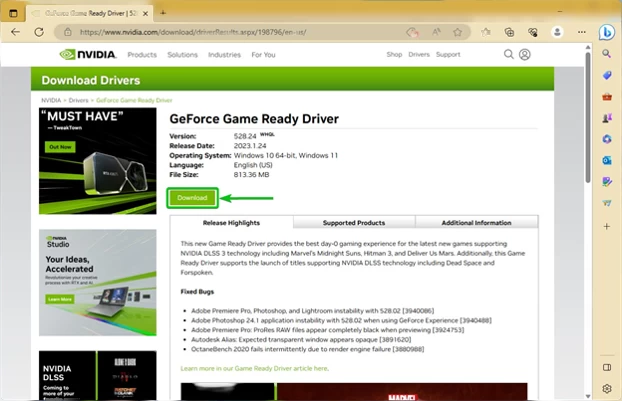Viewport: 622px width, 401px height.
Task: Click the browser Back arrow
Action: tap(15, 32)
